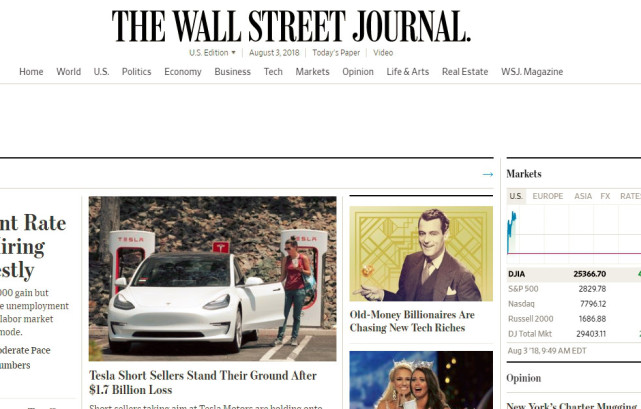Switch to the EUROPE markets tab
Viewport: 641px width, 409px height.
tap(547, 197)
